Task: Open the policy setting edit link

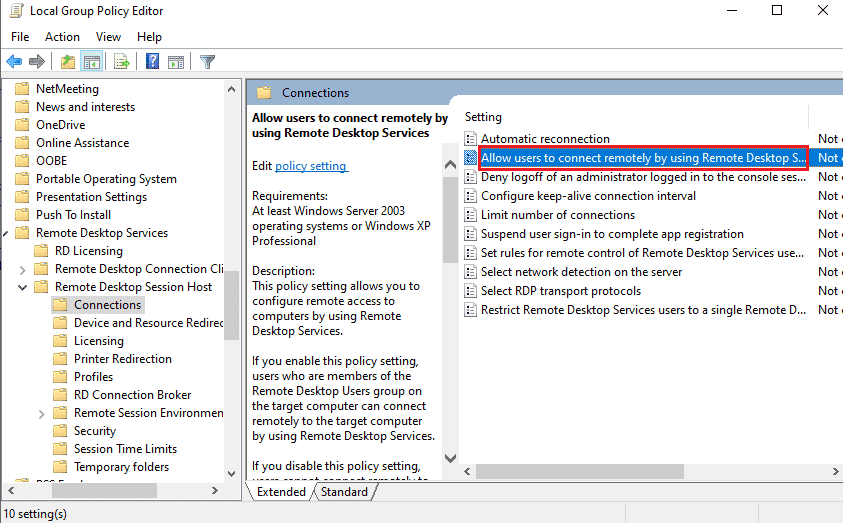Action: coord(311,166)
